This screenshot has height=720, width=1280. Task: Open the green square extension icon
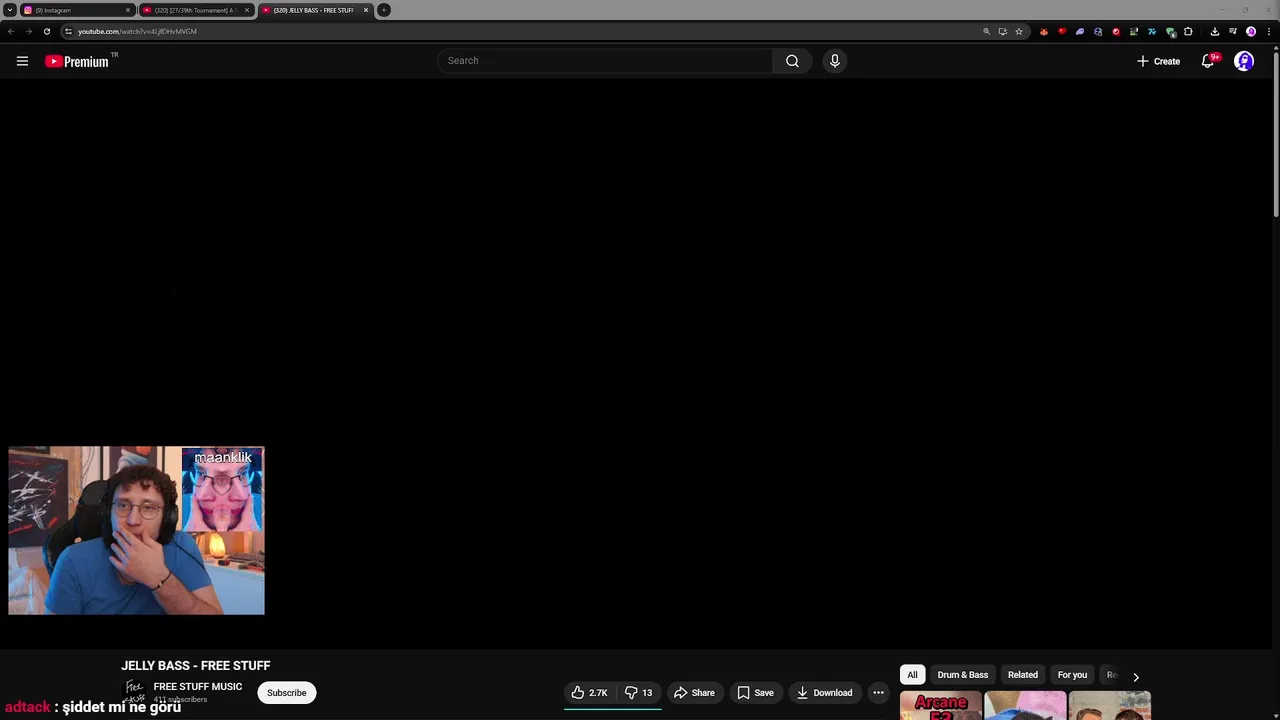tap(1134, 31)
